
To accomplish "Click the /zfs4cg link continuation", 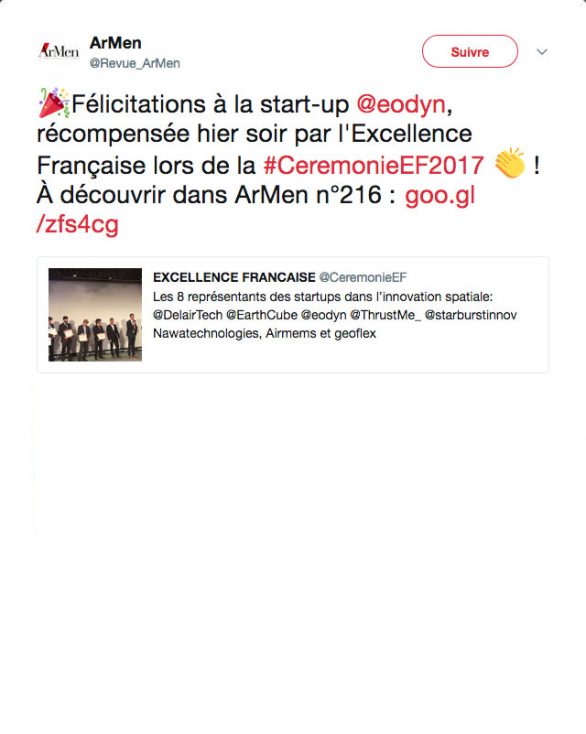I will click(77, 225).
